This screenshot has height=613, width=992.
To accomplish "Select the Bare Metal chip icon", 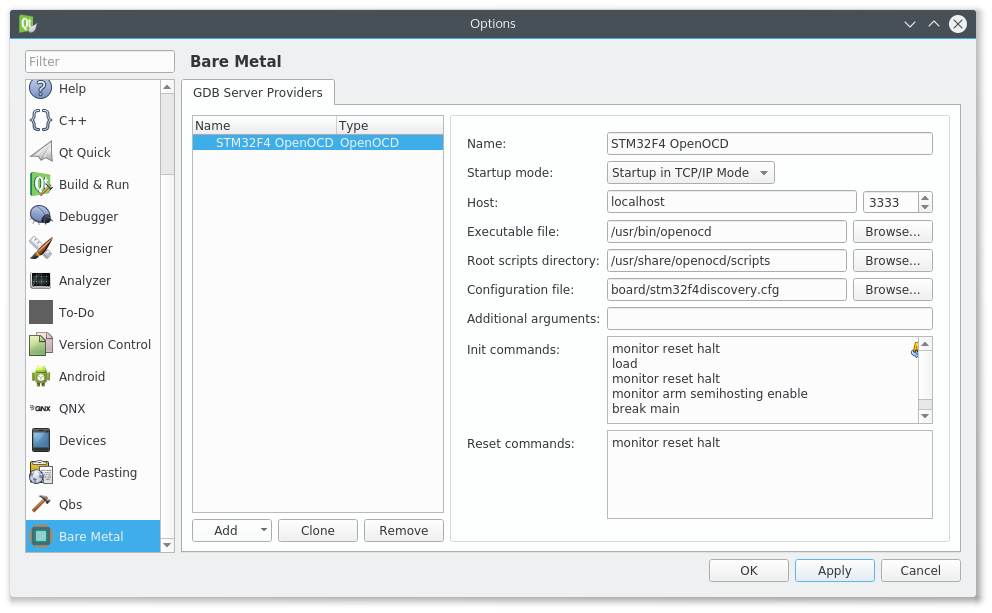I will (40, 536).
